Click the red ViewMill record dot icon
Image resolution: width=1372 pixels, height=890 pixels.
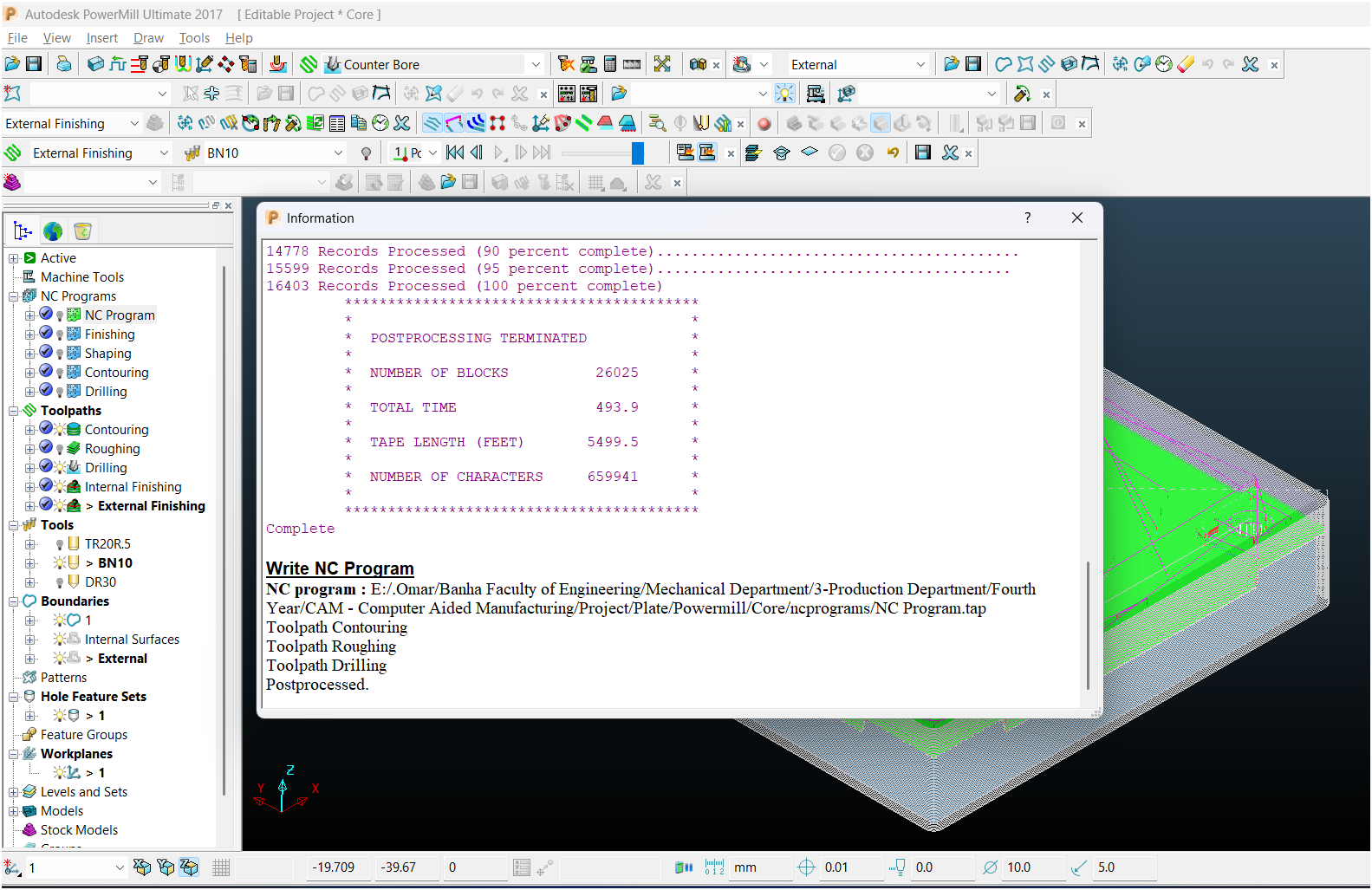764,123
